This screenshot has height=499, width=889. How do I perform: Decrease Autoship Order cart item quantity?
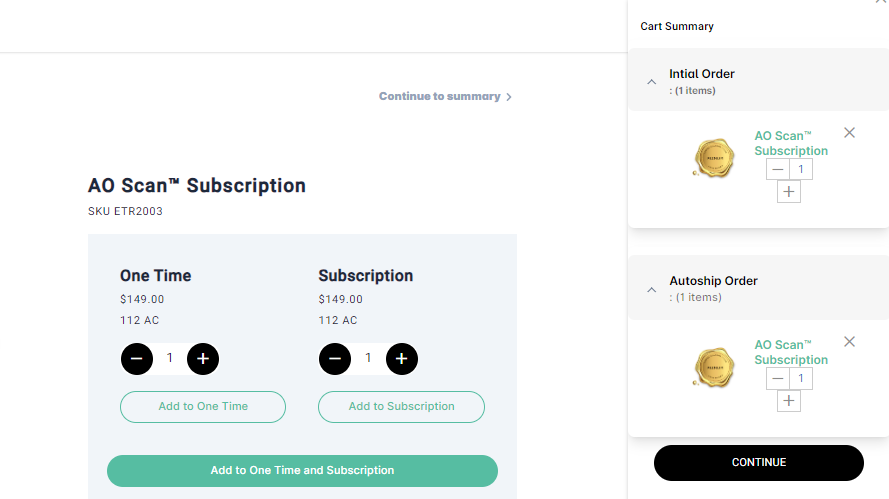[x=778, y=379]
